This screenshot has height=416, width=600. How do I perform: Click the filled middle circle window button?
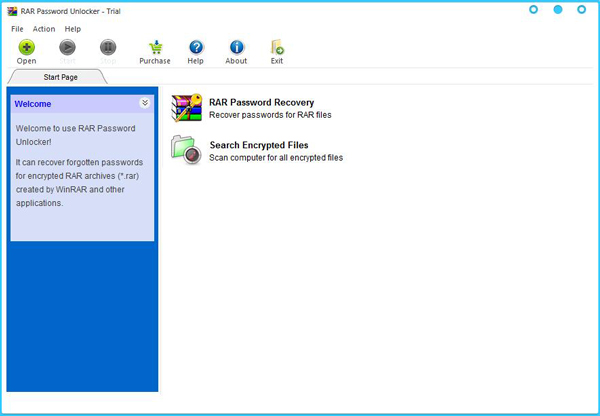[x=558, y=10]
